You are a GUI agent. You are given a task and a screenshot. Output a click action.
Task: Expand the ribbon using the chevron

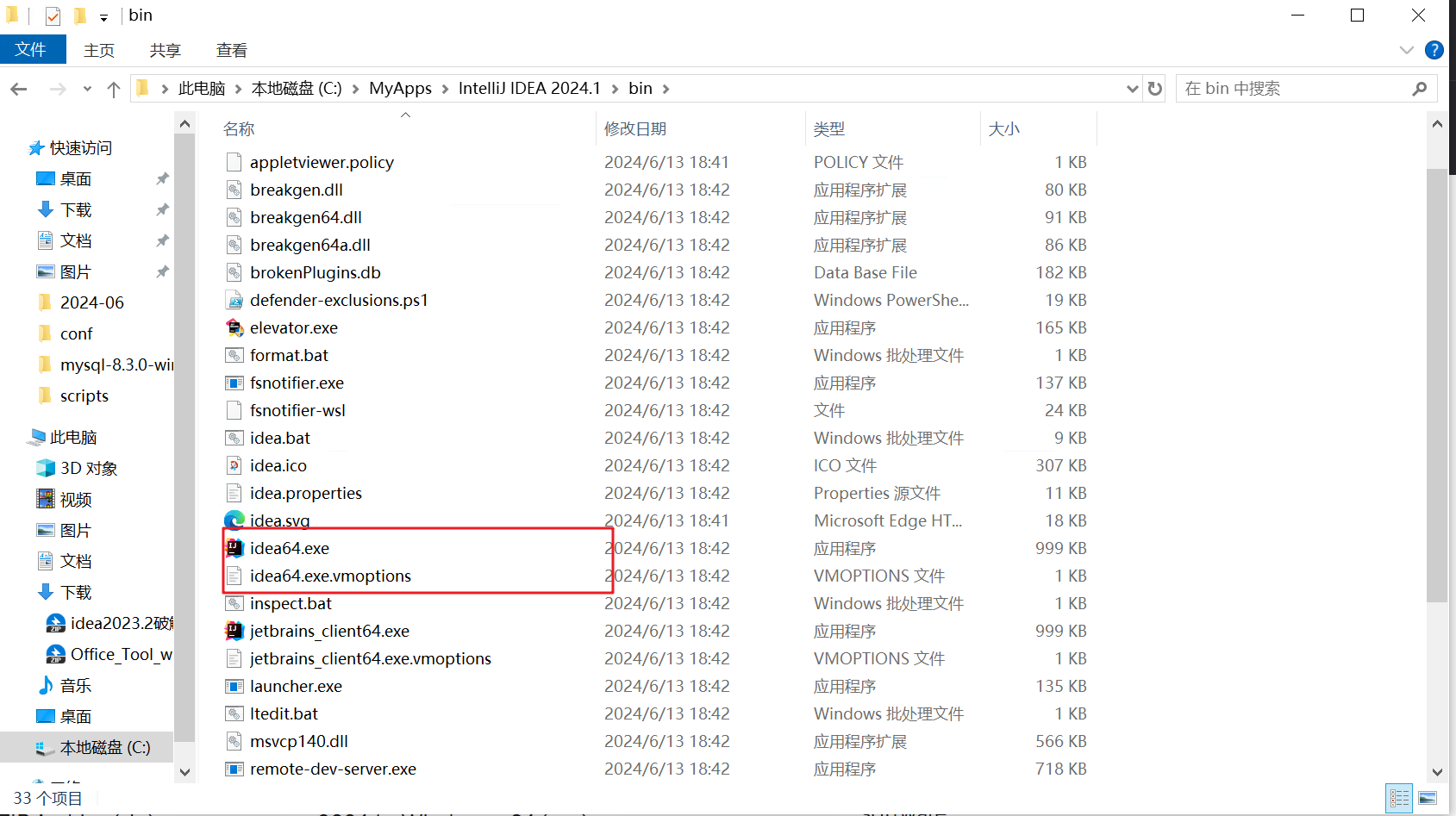click(1407, 50)
